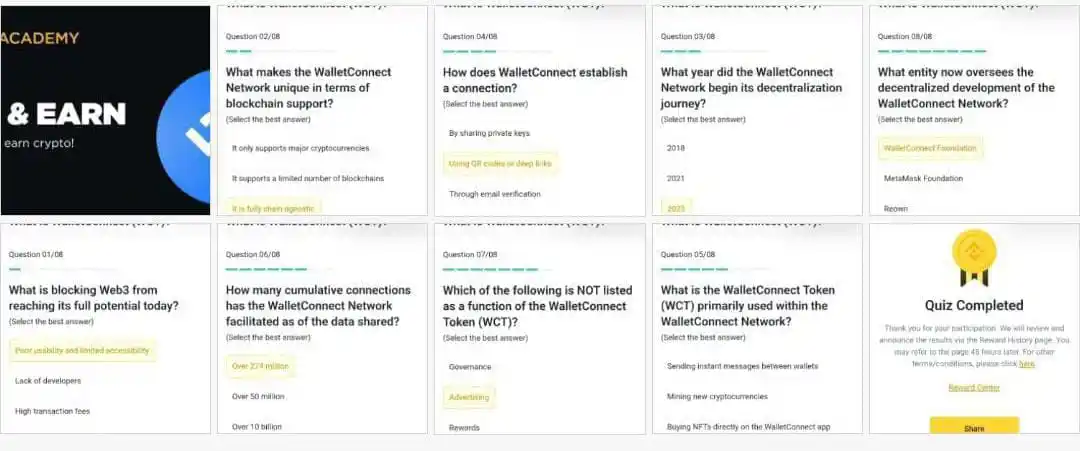Select the '2018' answer option
1080x451 pixels.
(x=676, y=148)
